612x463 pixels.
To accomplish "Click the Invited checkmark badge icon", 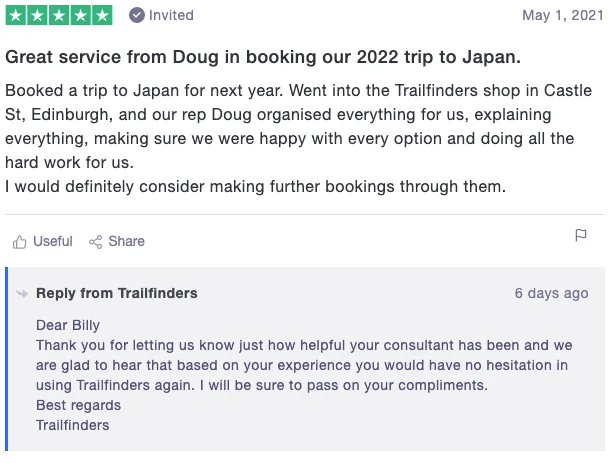I will coord(136,15).
